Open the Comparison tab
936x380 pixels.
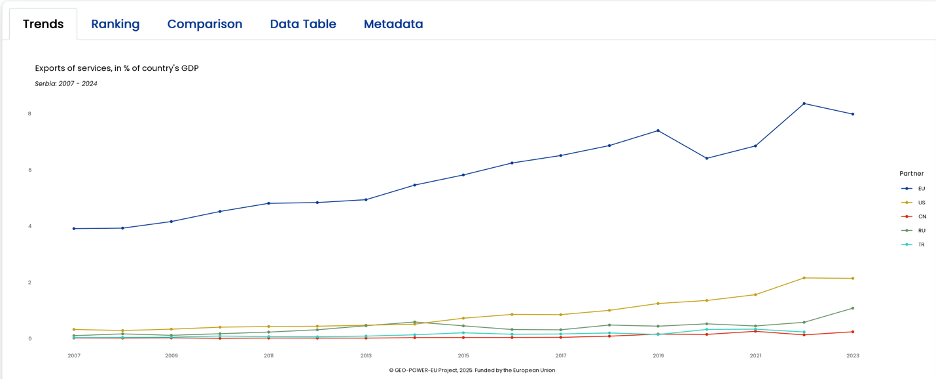(x=205, y=24)
